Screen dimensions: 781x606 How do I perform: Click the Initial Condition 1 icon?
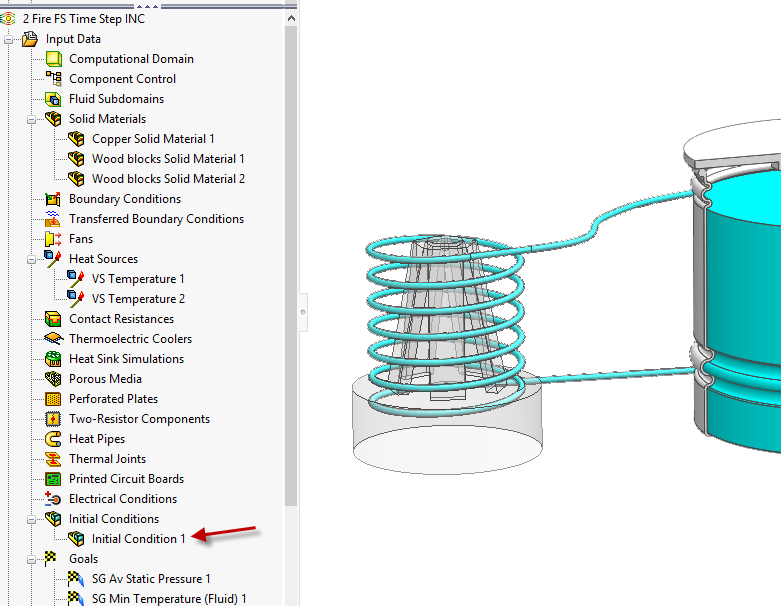[76, 538]
